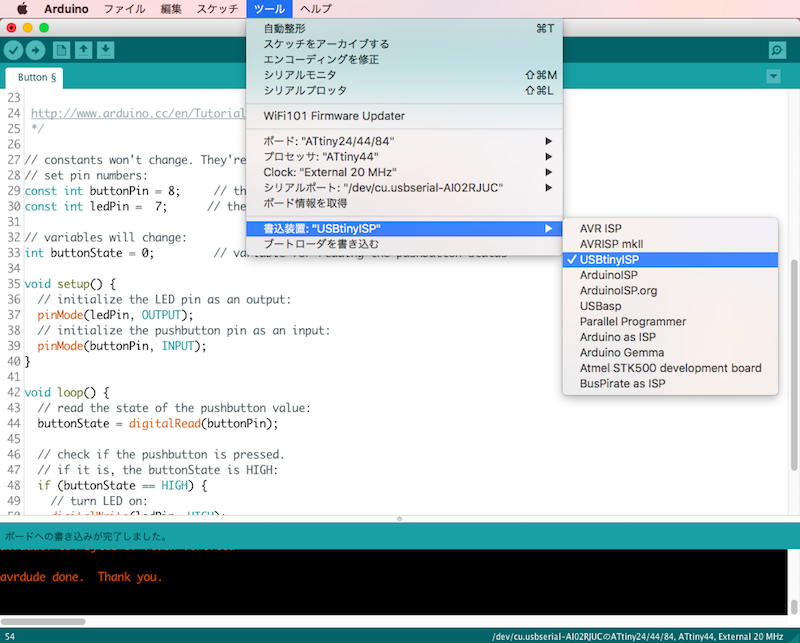The height and width of the screenshot is (643, 800).
Task: Open the 編集 menu
Action: pyautogui.click(x=171, y=9)
